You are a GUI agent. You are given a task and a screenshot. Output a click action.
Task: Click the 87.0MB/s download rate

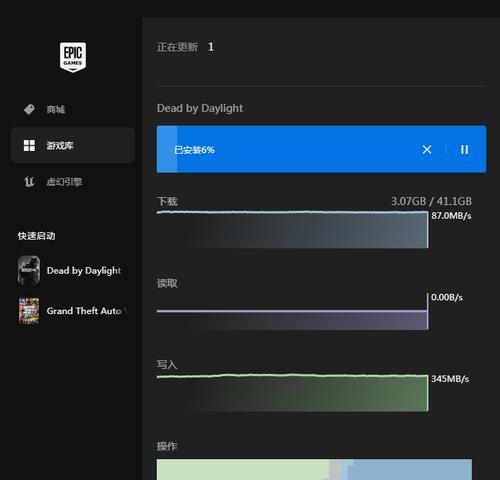point(451,216)
